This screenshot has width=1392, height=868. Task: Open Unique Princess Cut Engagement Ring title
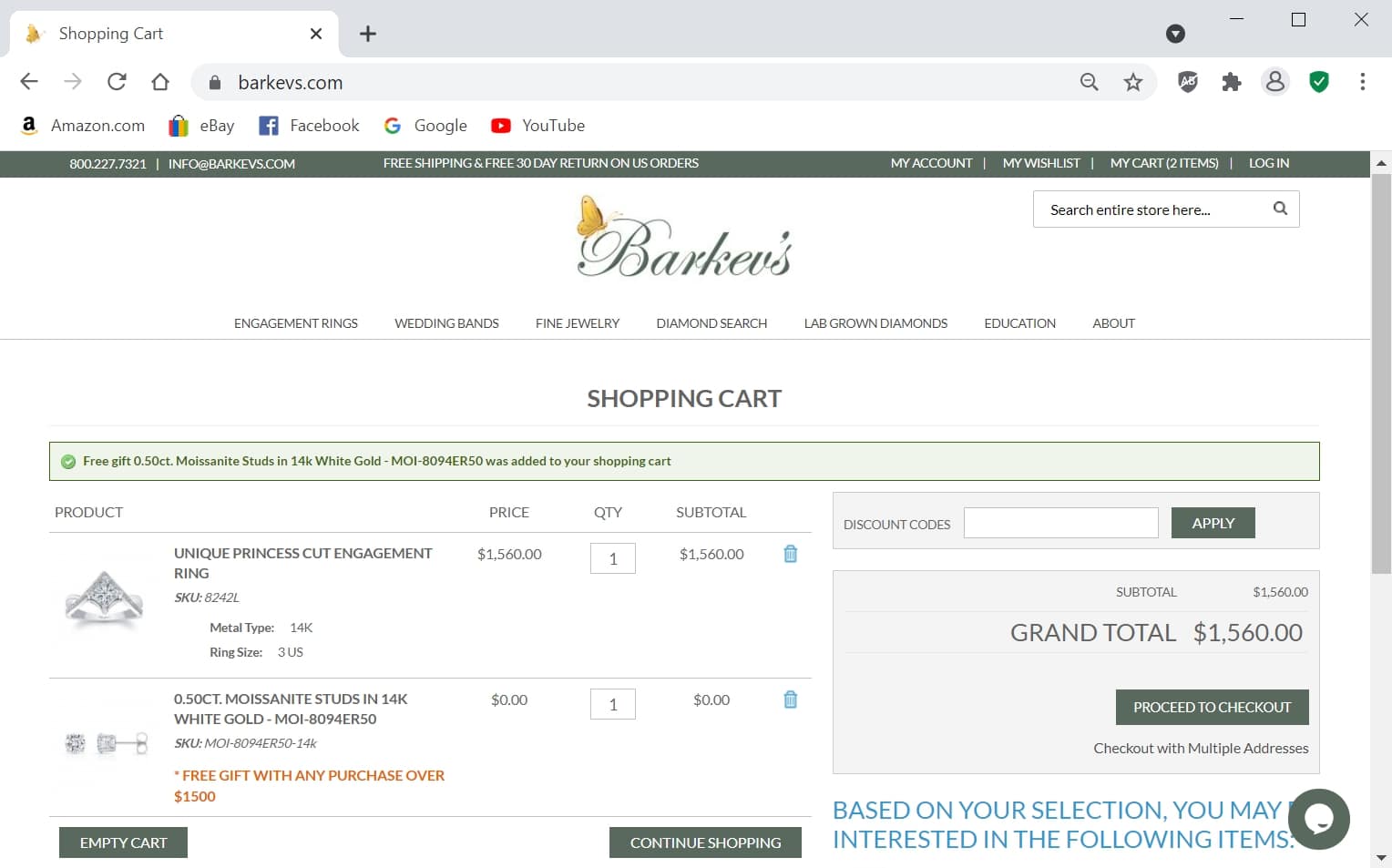303,563
